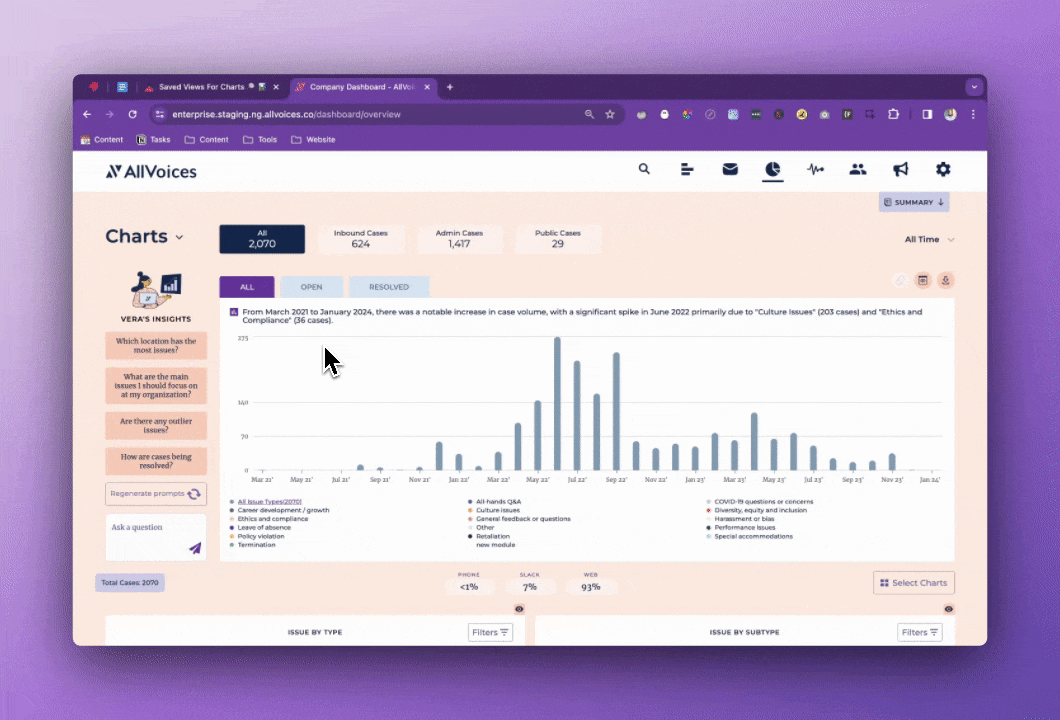The image size is (1060, 720).
Task: Open Filters for Issue By Type
Action: point(490,632)
